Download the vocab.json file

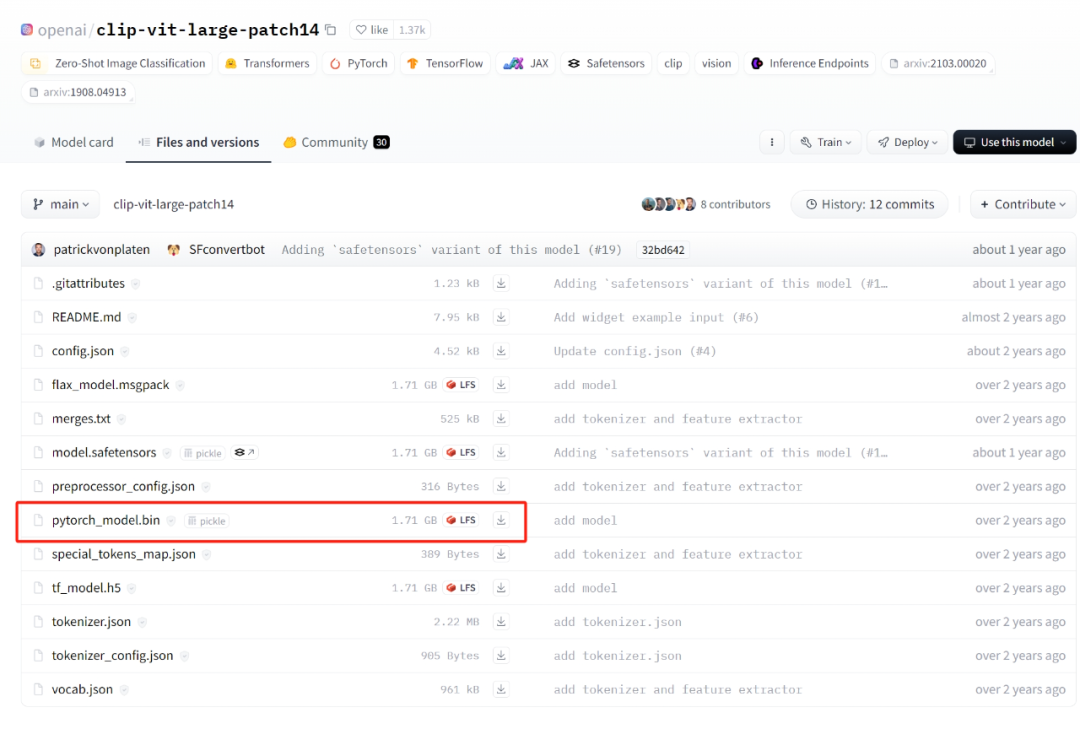tap(501, 689)
